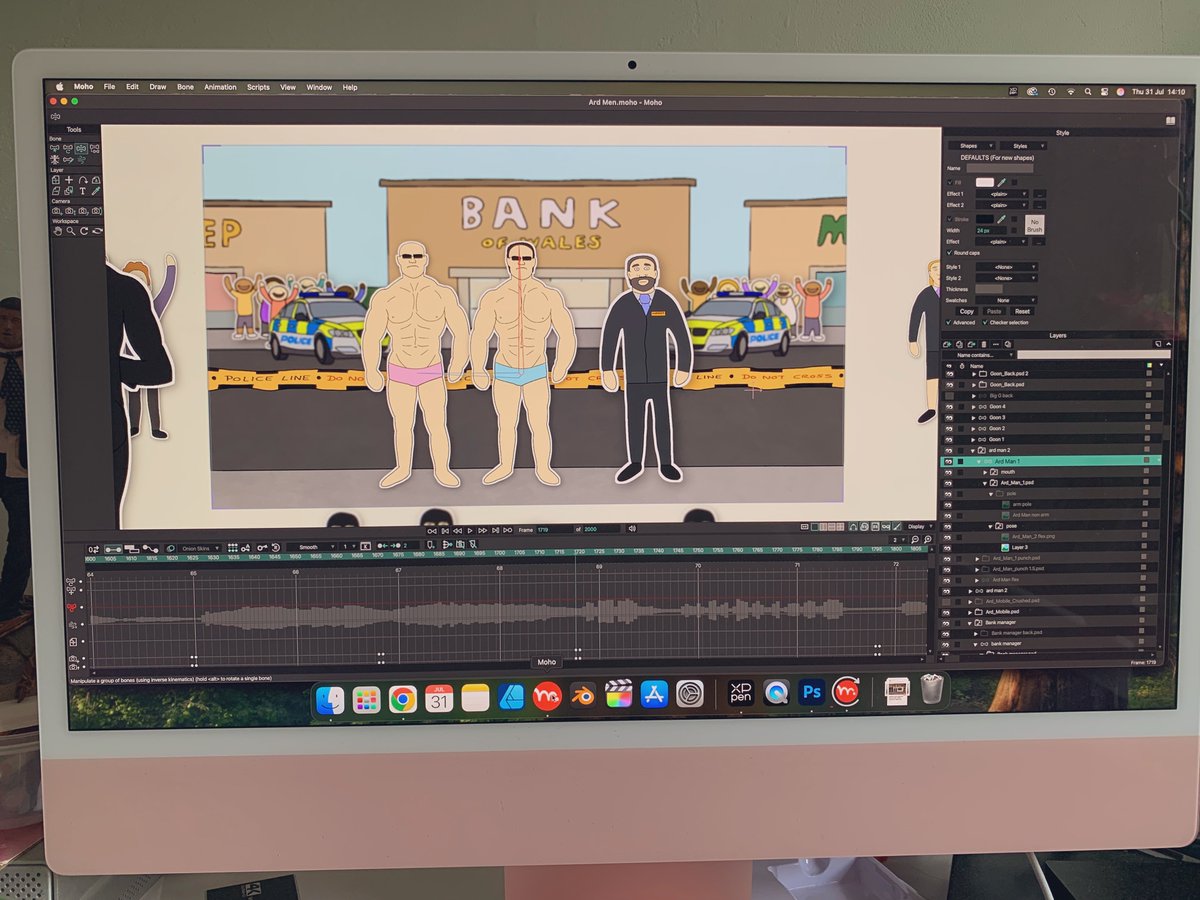
Task: Open System Settings from the dock
Action: pos(690,693)
